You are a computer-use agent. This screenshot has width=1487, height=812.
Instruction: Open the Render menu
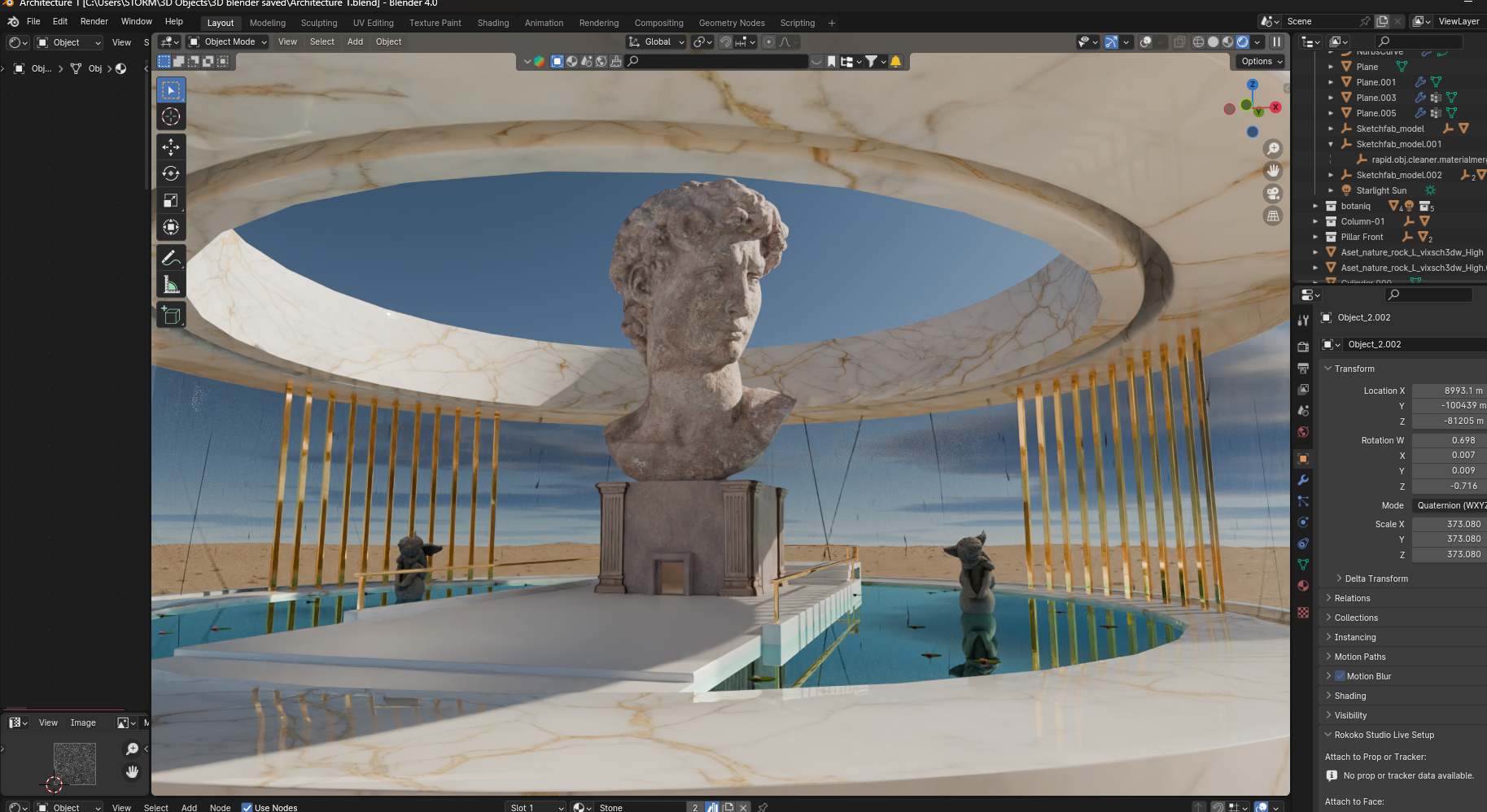point(94,21)
